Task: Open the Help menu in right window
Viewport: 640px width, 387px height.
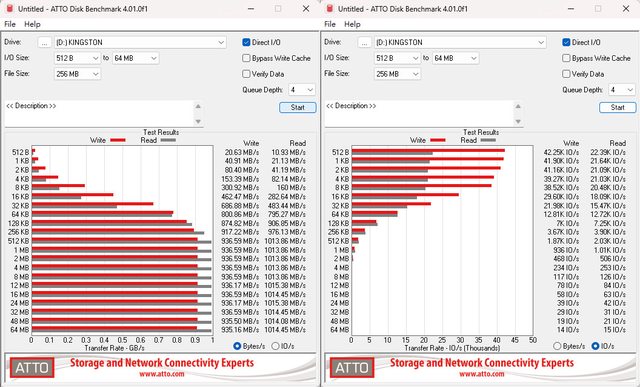Action: pyautogui.click(x=352, y=24)
